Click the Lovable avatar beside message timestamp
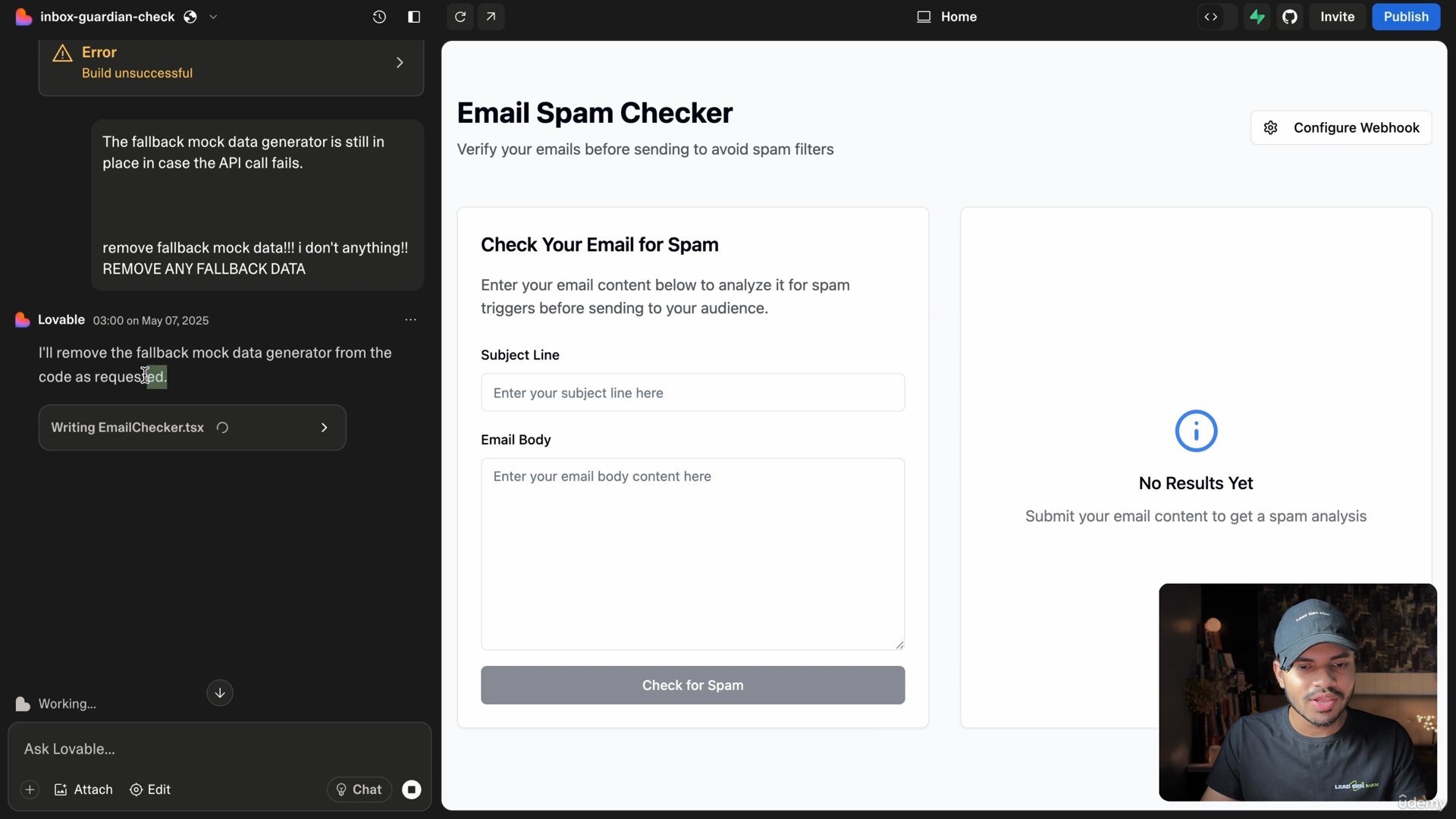This screenshot has width=1456, height=819. tap(23, 320)
